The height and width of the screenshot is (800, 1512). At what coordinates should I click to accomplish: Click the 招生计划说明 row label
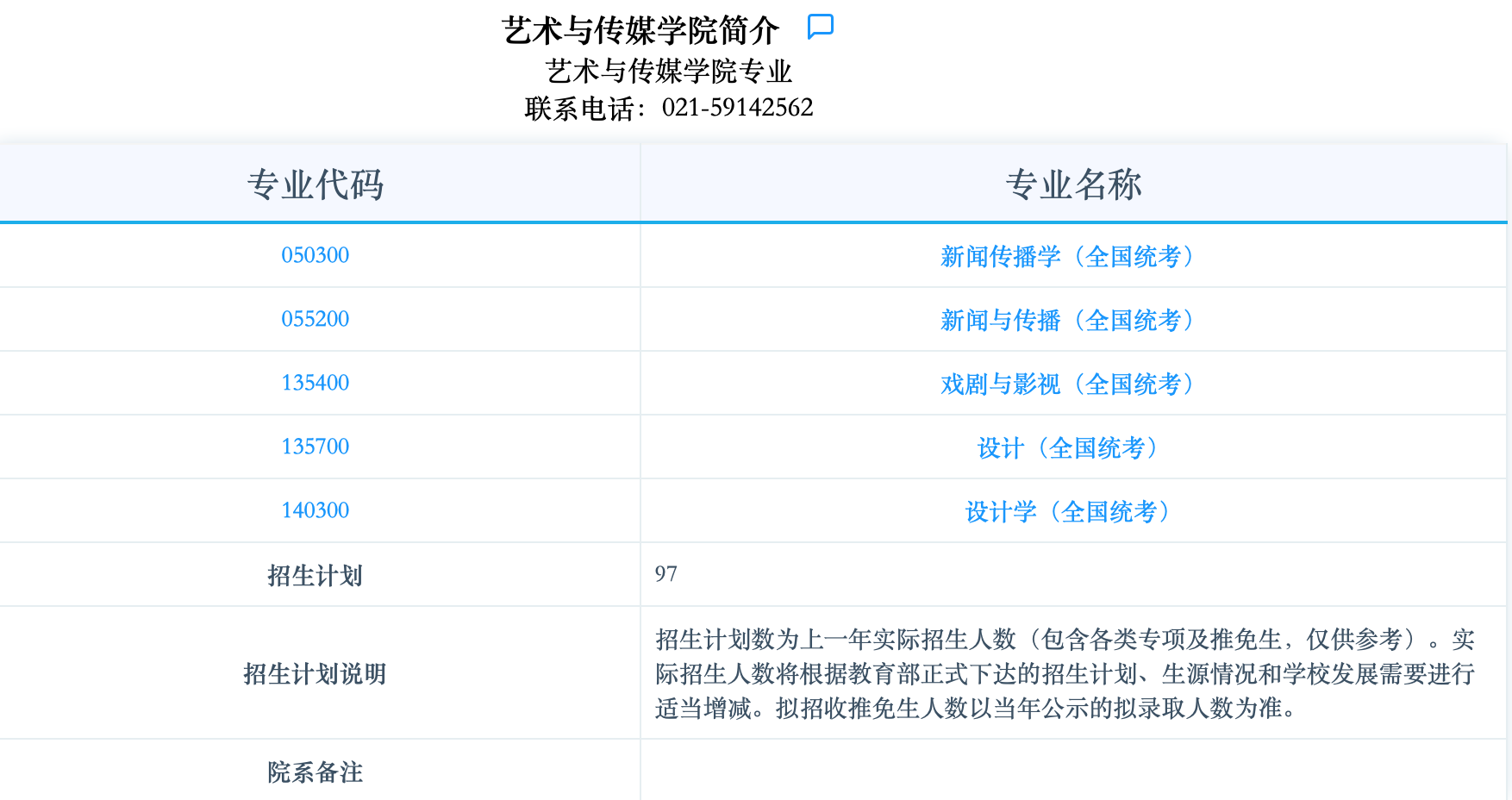(316, 673)
